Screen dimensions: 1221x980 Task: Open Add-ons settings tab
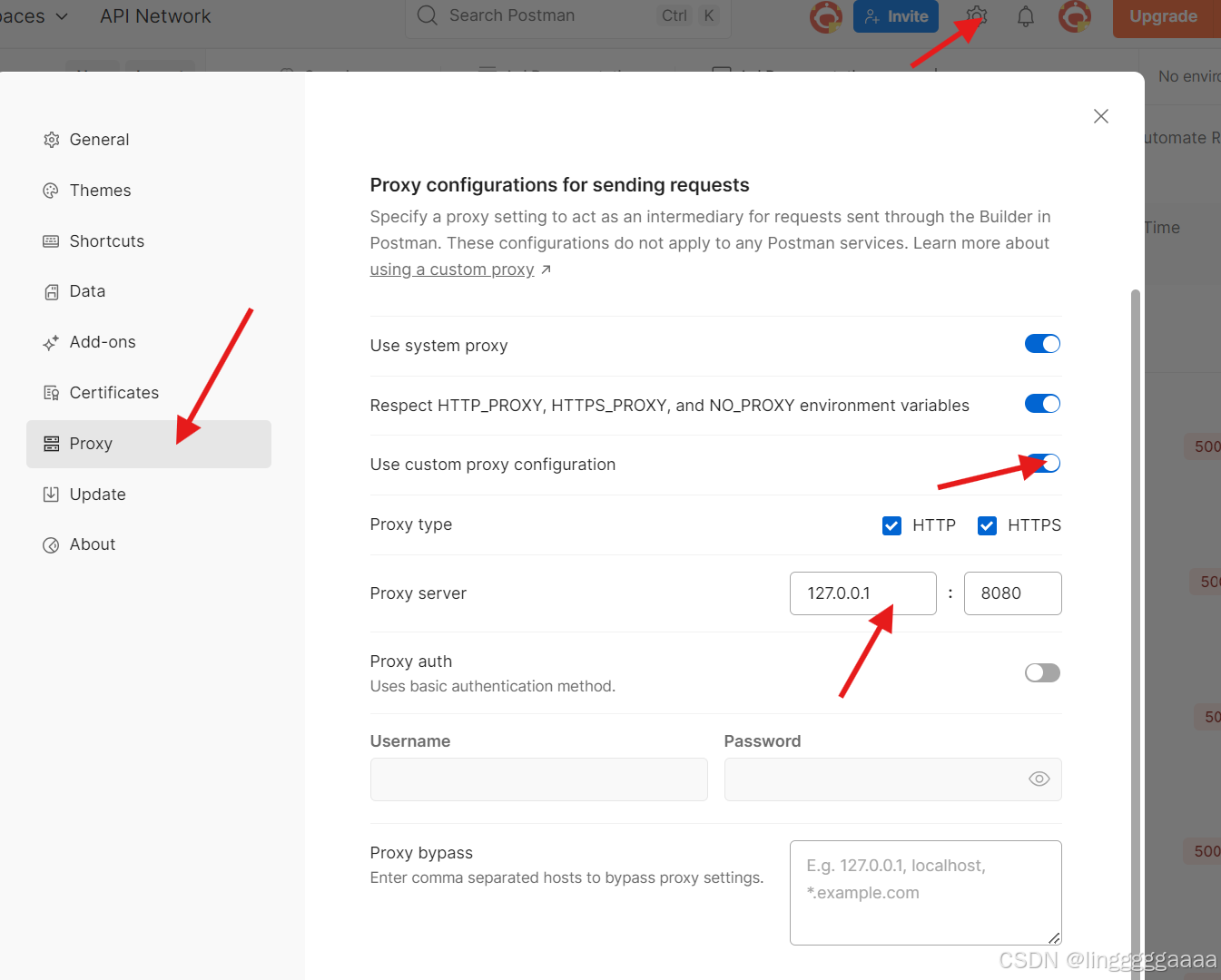[x=149, y=342]
